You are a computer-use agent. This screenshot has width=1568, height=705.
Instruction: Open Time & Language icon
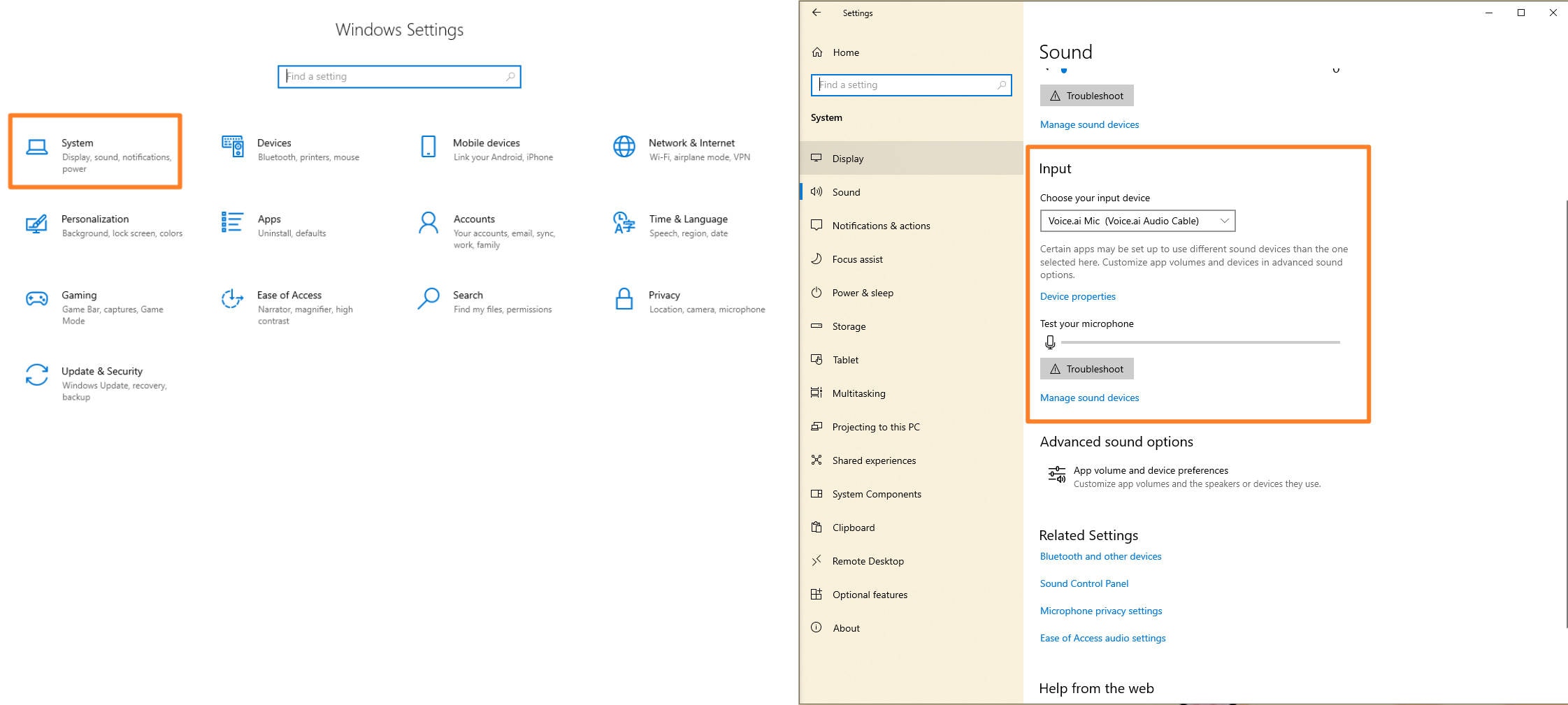click(x=624, y=223)
